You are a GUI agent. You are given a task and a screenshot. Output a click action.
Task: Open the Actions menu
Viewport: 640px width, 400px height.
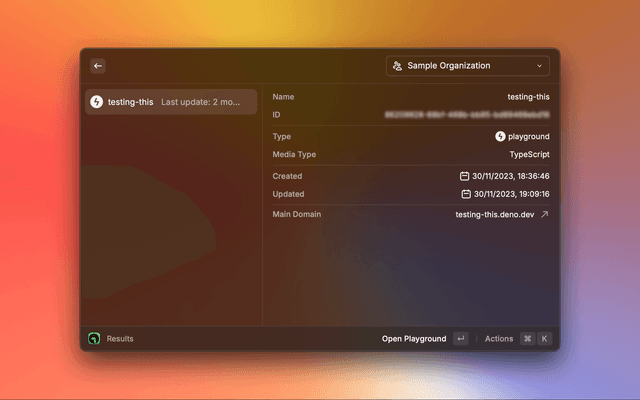(499, 339)
